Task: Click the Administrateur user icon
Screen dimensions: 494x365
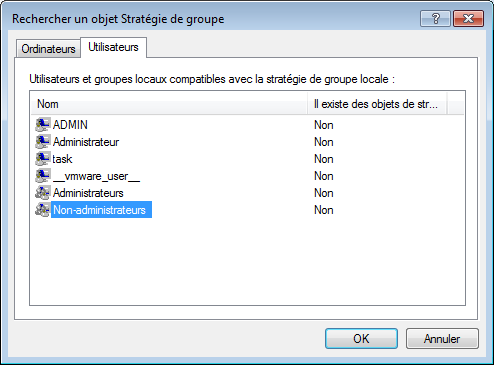Action: [43, 142]
